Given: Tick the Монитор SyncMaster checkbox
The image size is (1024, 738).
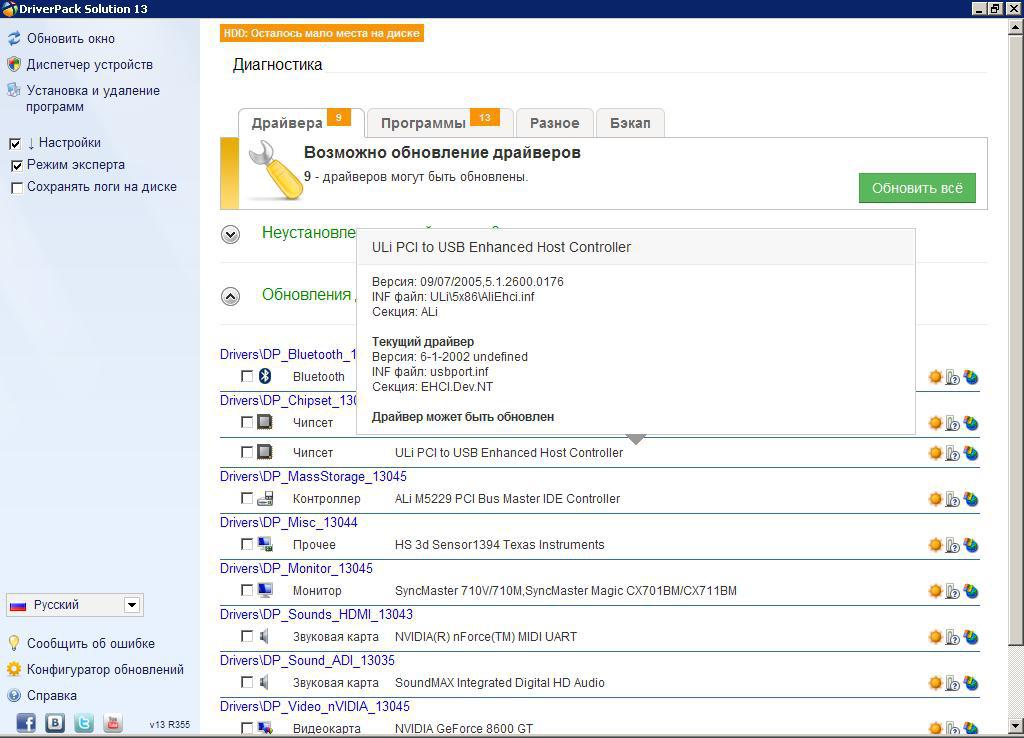Looking at the screenshot, I should 247,590.
